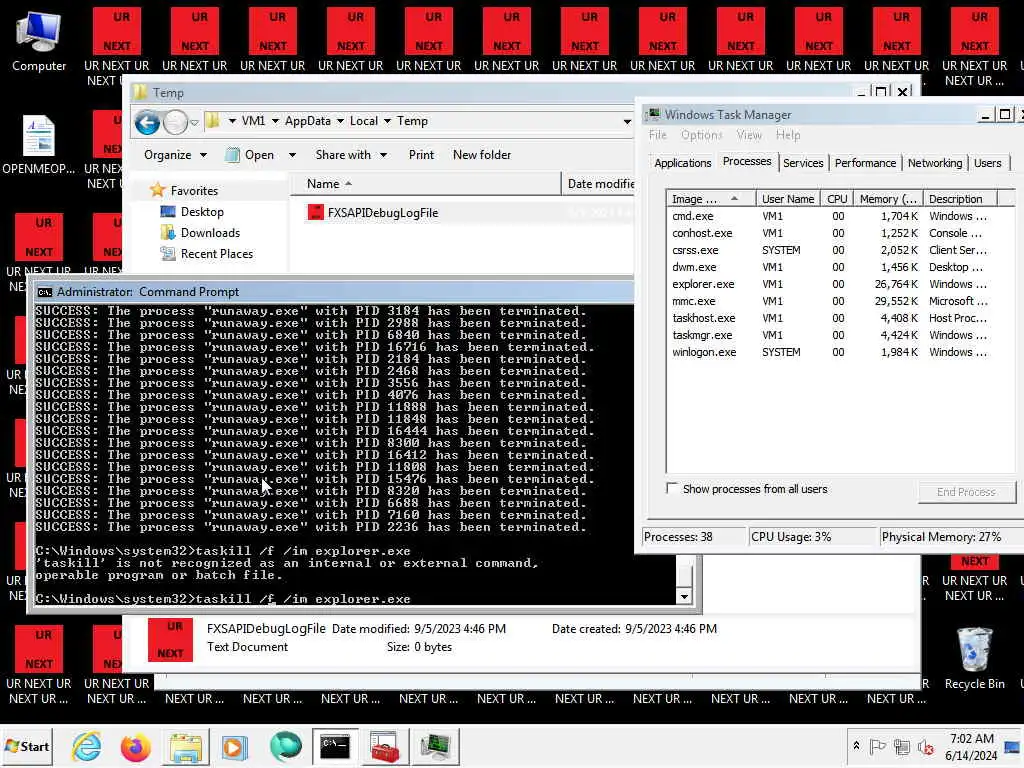Click the Open button in Explorer toolbar
The image size is (1024, 768).
251,155
